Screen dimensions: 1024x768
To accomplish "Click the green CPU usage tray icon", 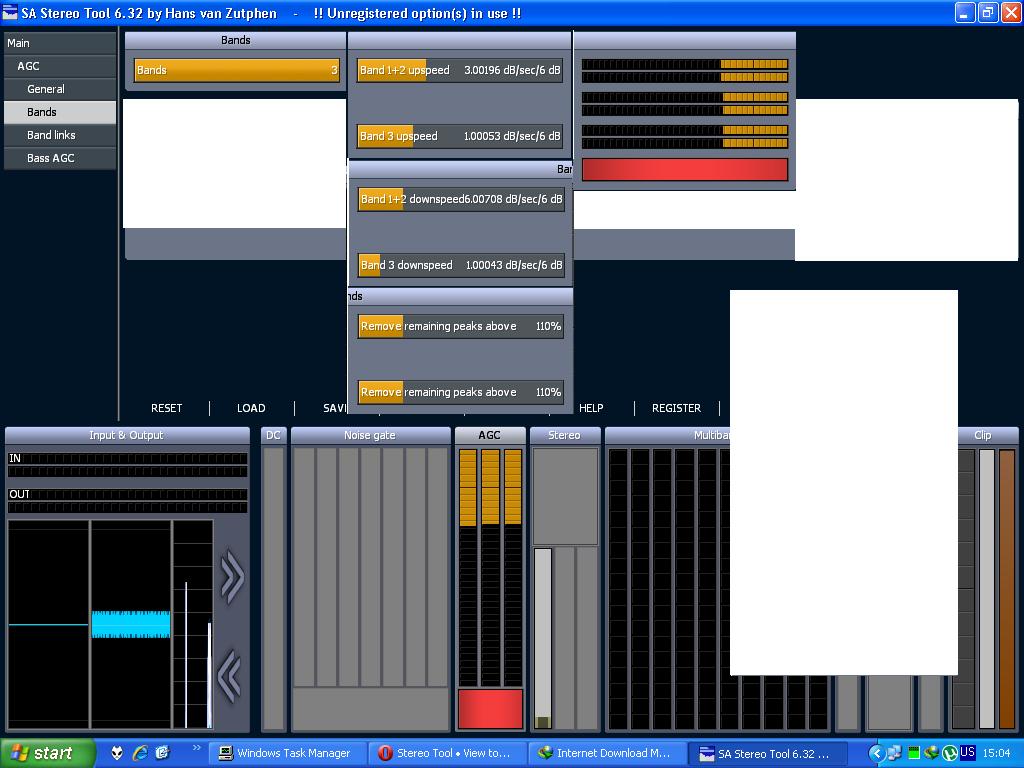I will 914,753.
